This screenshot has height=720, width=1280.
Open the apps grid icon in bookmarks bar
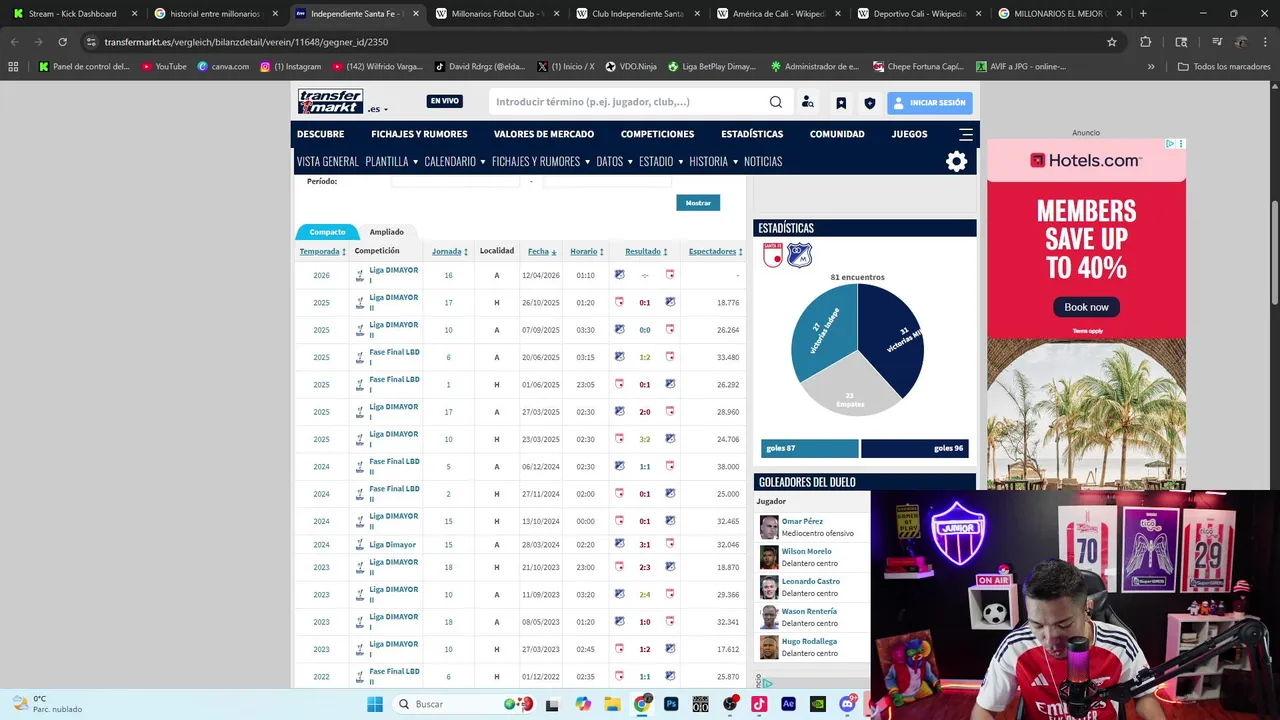coord(13,67)
